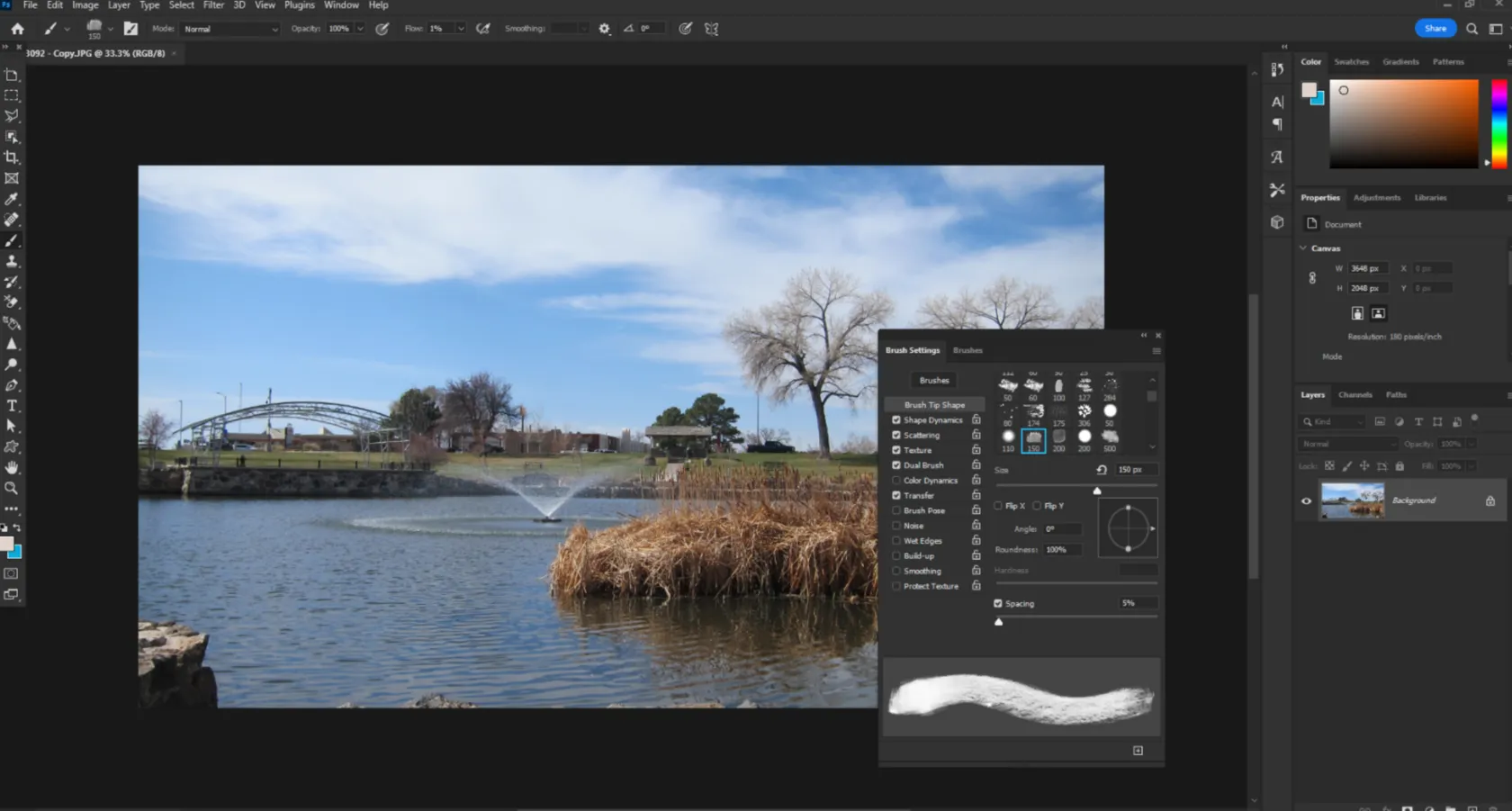The width and height of the screenshot is (1512, 811).
Task: Activate the Eyedropper tool
Action: pos(12,199)
